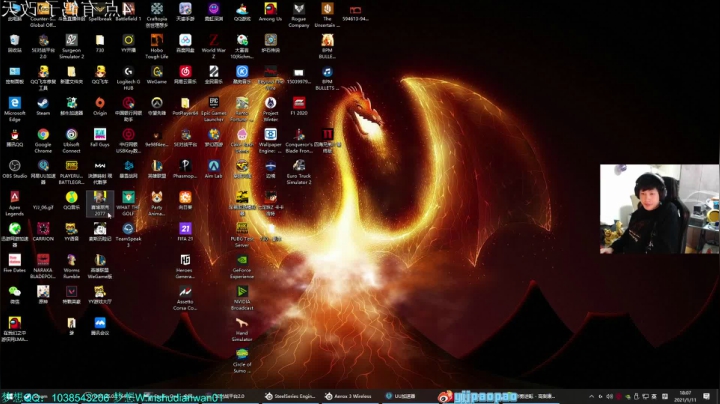Launch Ubisoft Connect shortcut
The height and width of the screenshot is (404, 720).
[x=72, y=140]
